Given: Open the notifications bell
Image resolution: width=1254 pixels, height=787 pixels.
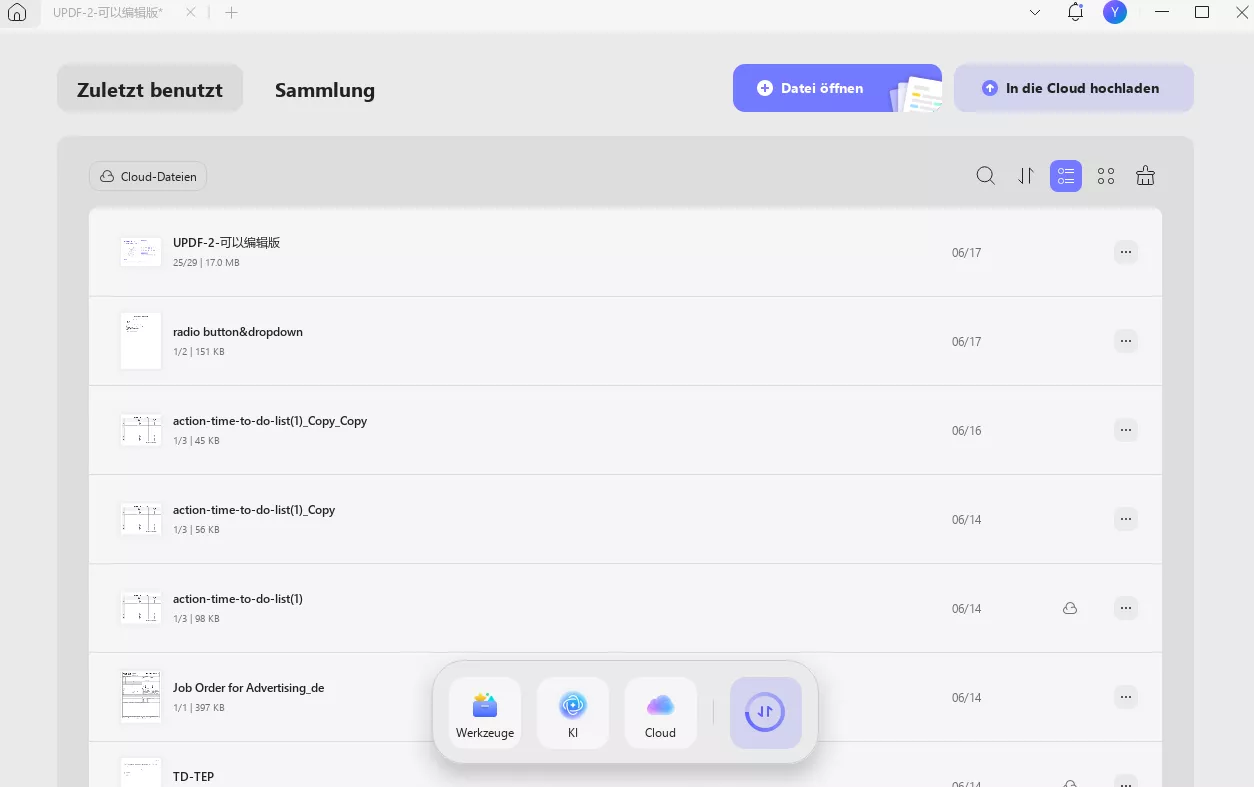Looking at the screenshot, I should tap(1075, 13).
